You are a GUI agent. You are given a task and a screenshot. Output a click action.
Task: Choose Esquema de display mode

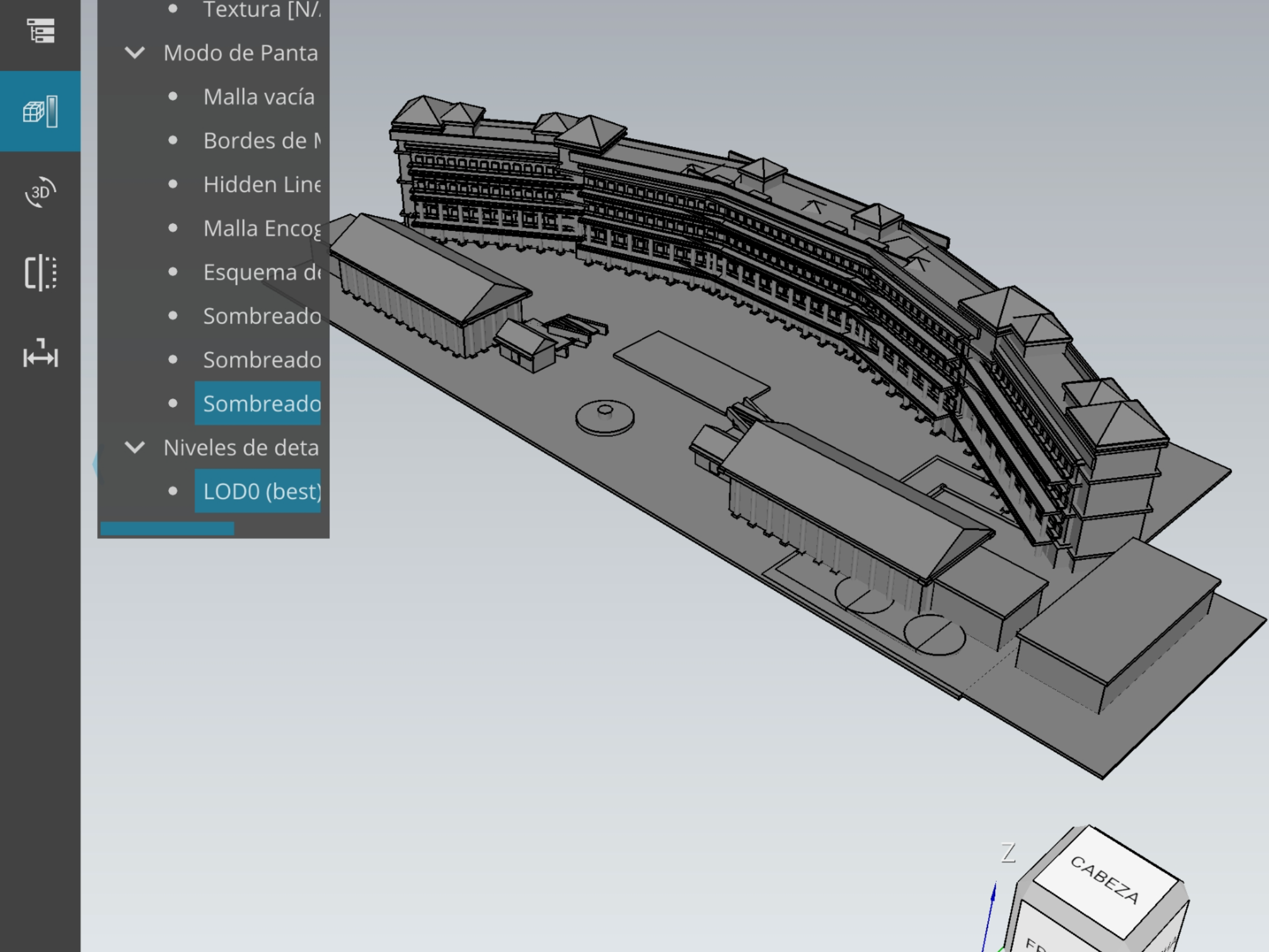coord(262,272)
